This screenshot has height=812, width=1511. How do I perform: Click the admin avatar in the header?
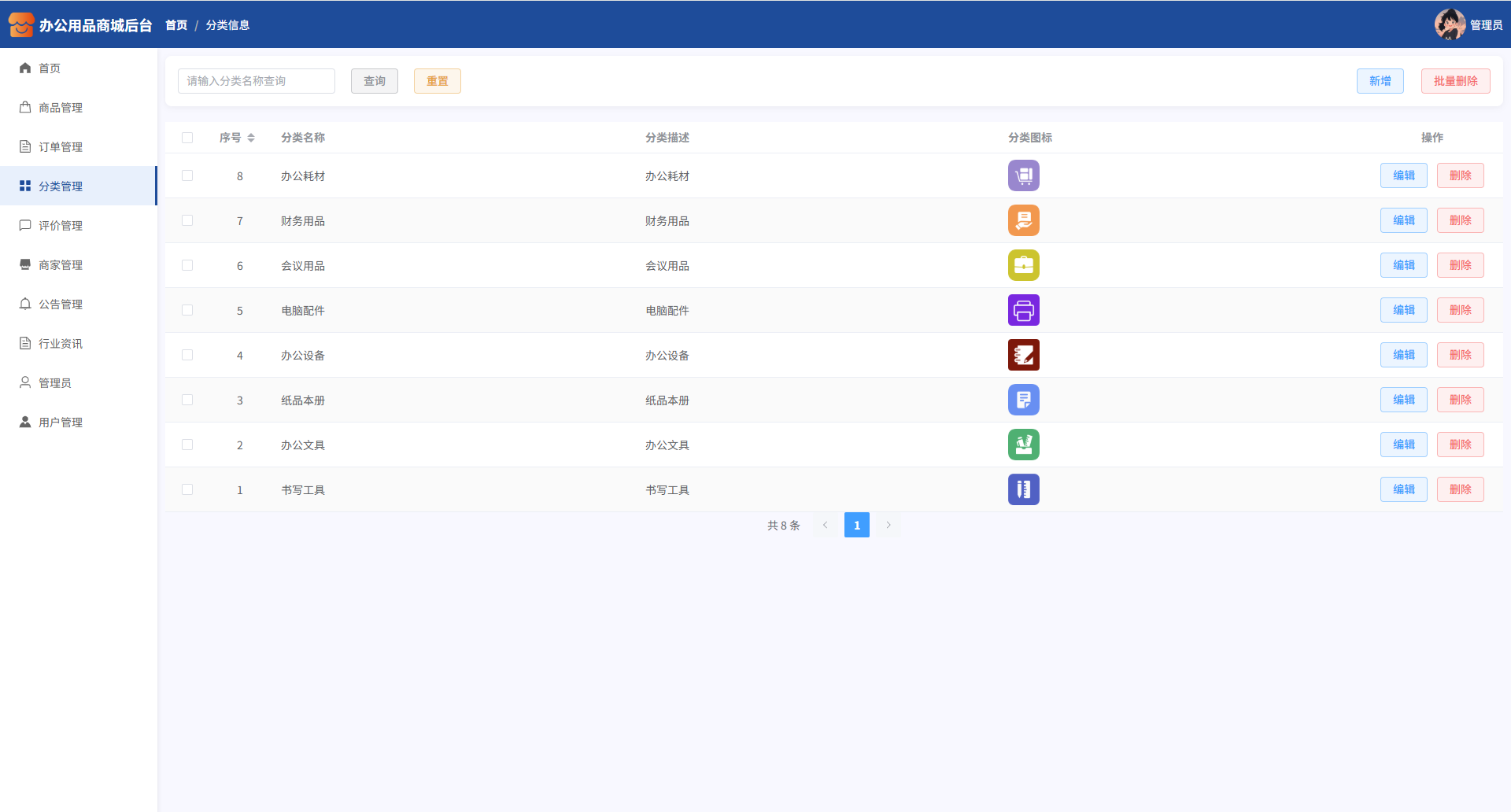[x=1449, y=24]
